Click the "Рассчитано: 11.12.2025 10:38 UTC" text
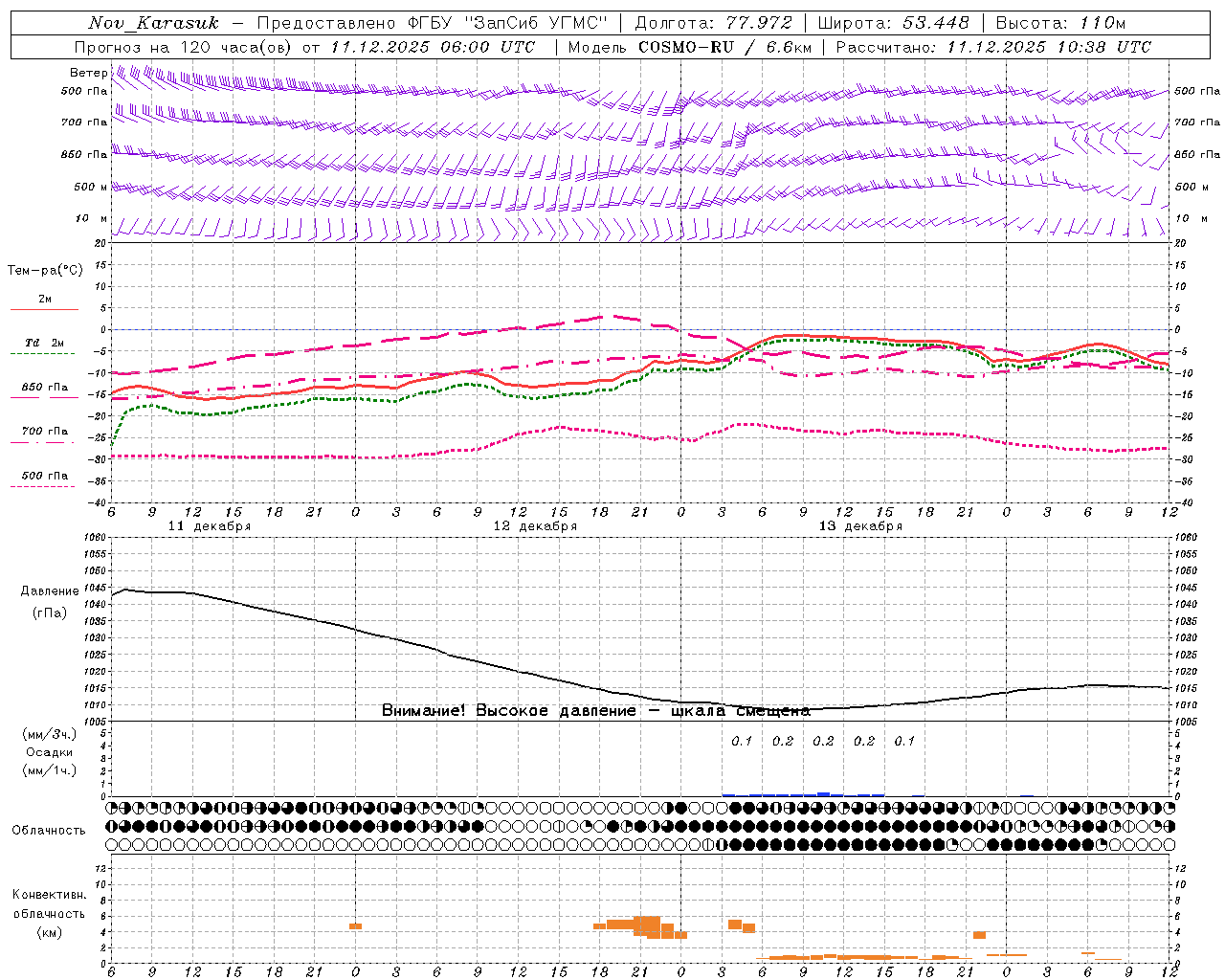Image resolution: width=1225 pixels, height=980 pixels. coord(993,47)
